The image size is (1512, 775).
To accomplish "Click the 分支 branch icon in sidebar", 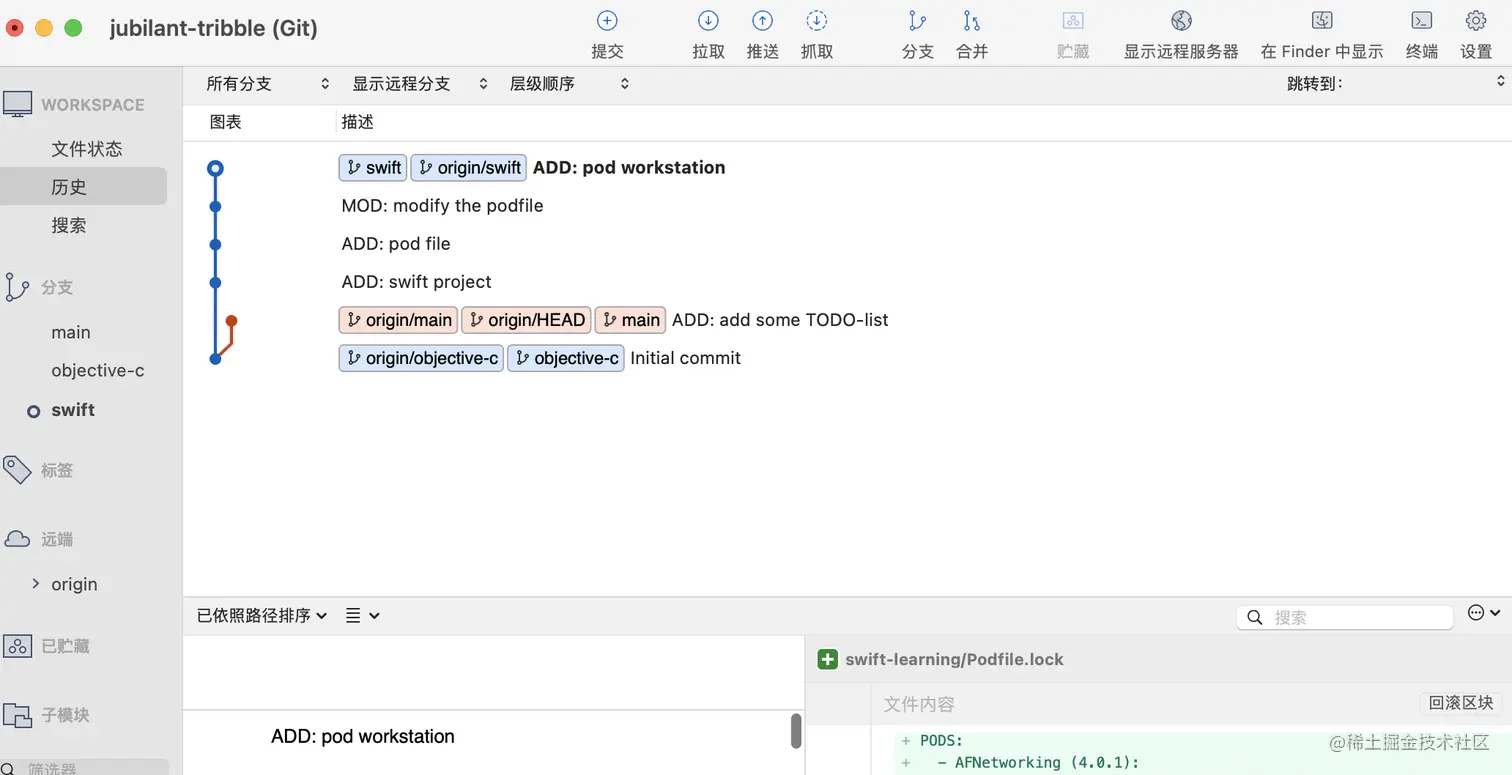I will (17, 287).
